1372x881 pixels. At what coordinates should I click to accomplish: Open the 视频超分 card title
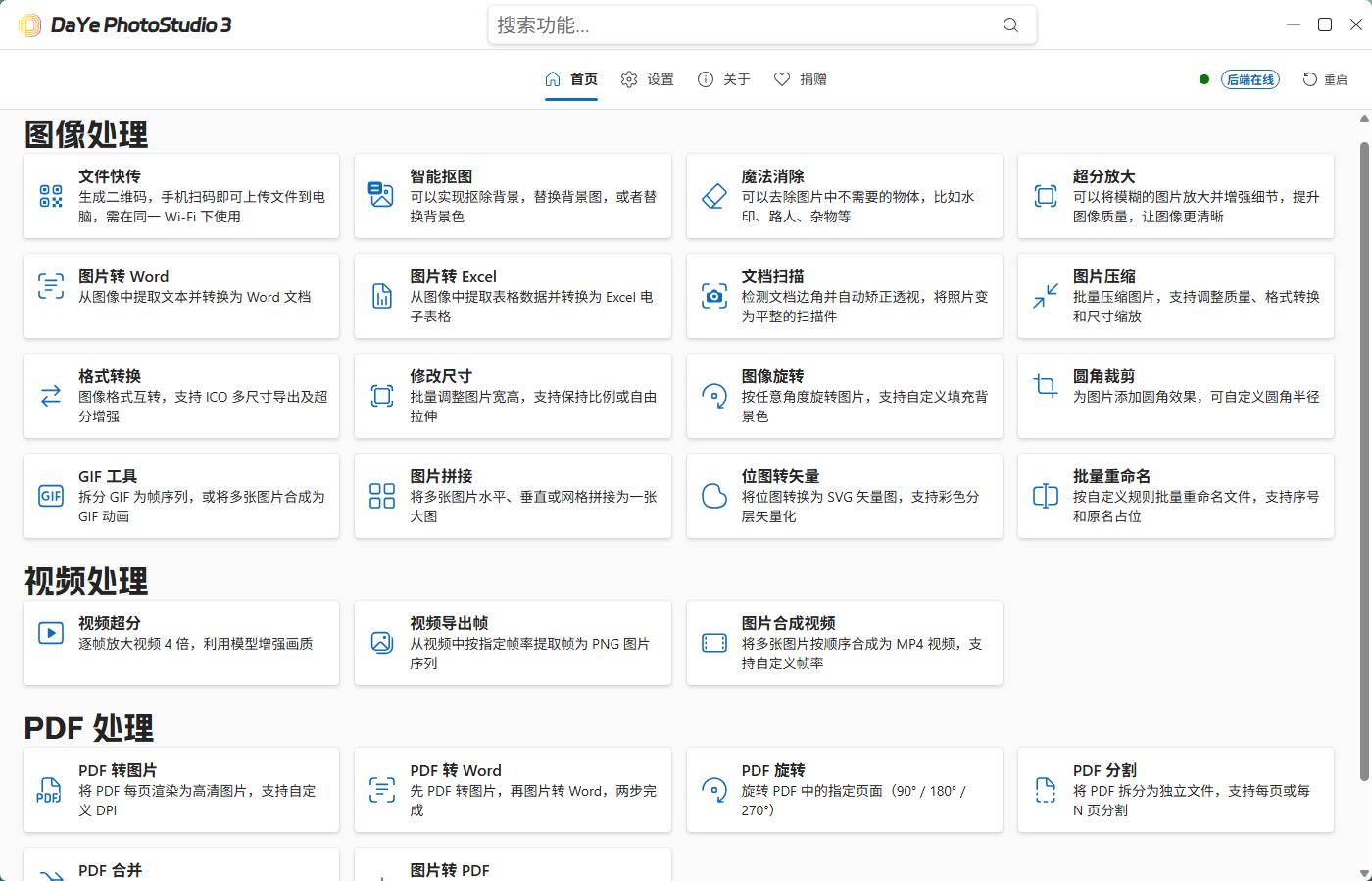click(110, 623)
